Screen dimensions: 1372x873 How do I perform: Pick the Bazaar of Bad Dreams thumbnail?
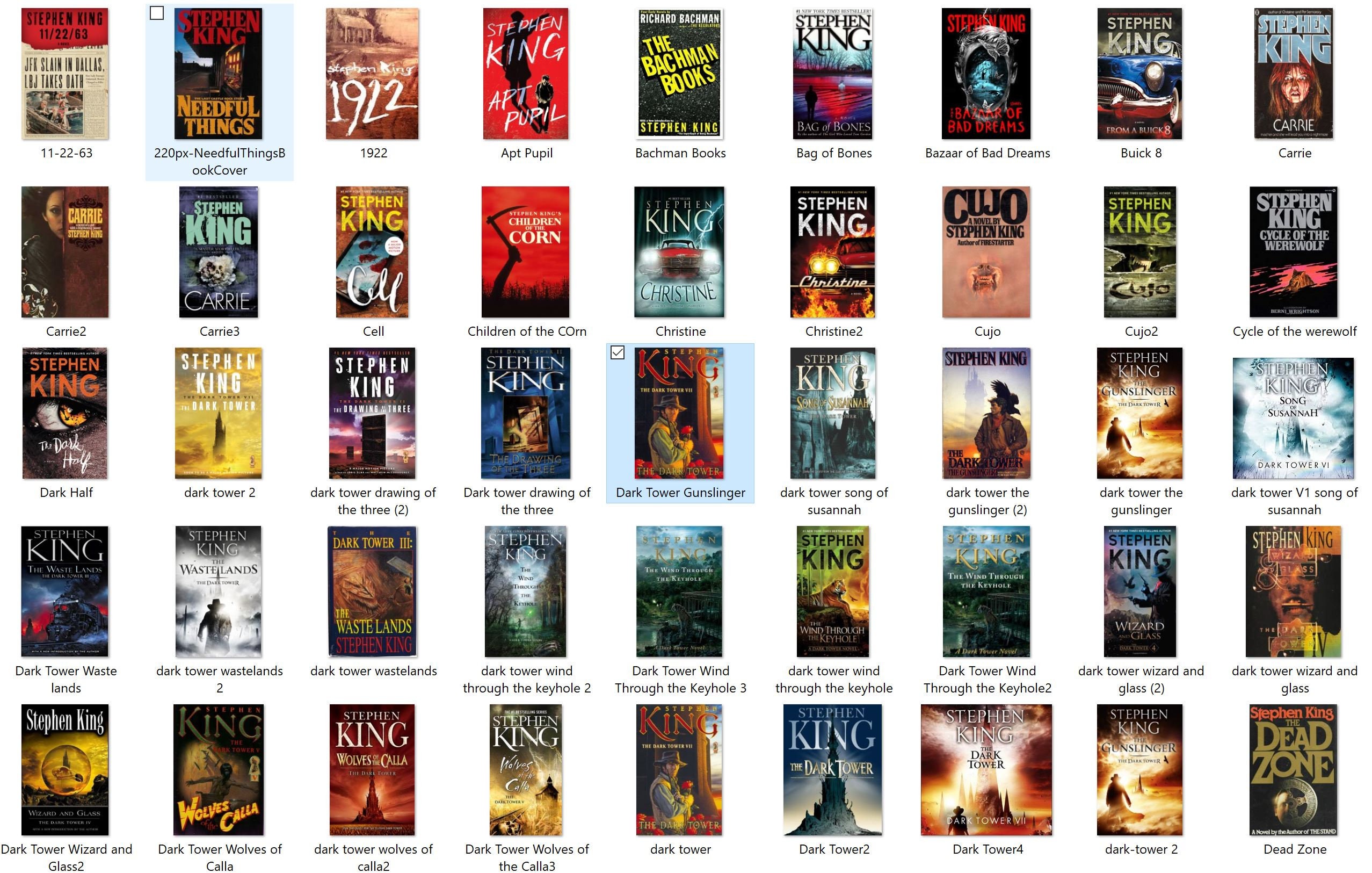986,74
